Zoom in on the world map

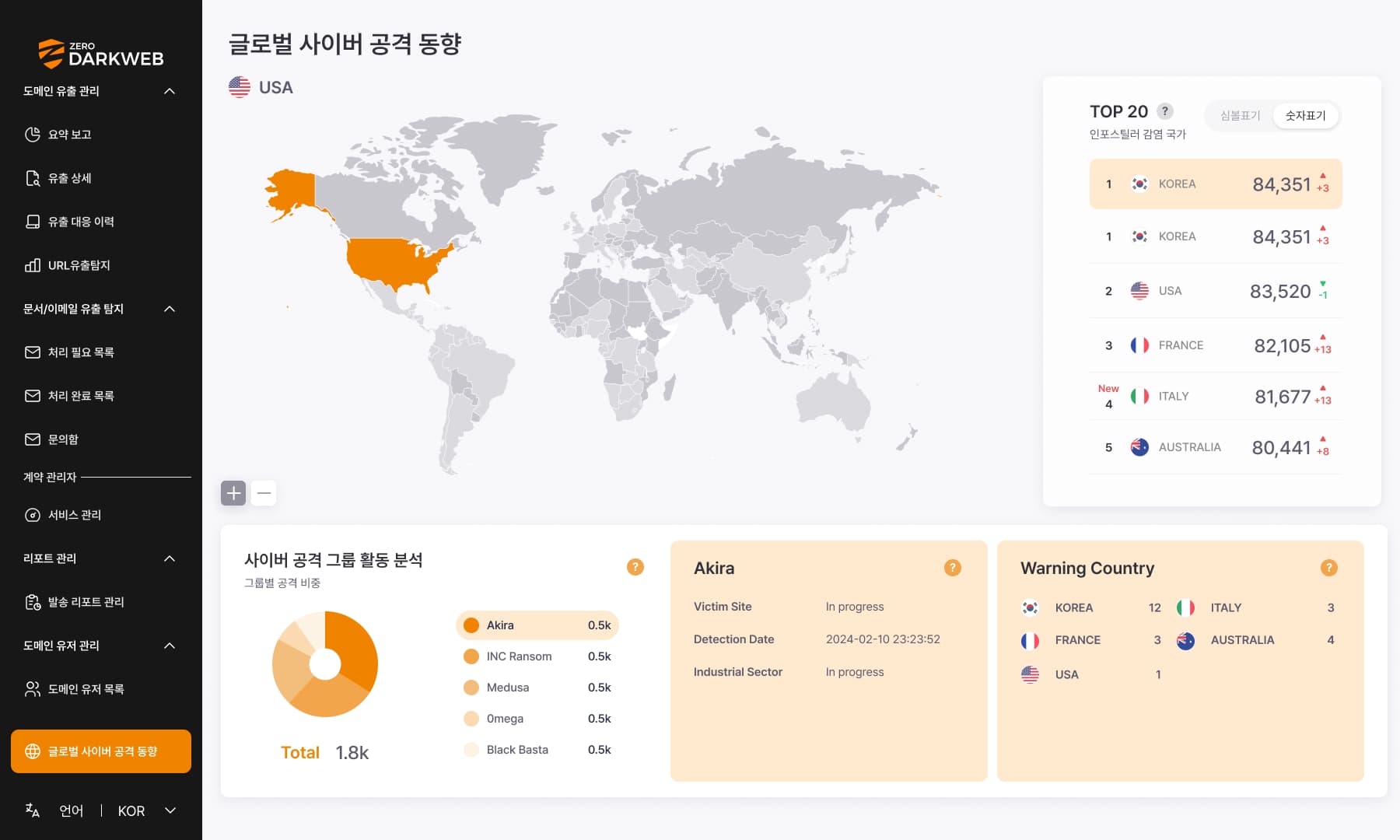click(233, 493)
